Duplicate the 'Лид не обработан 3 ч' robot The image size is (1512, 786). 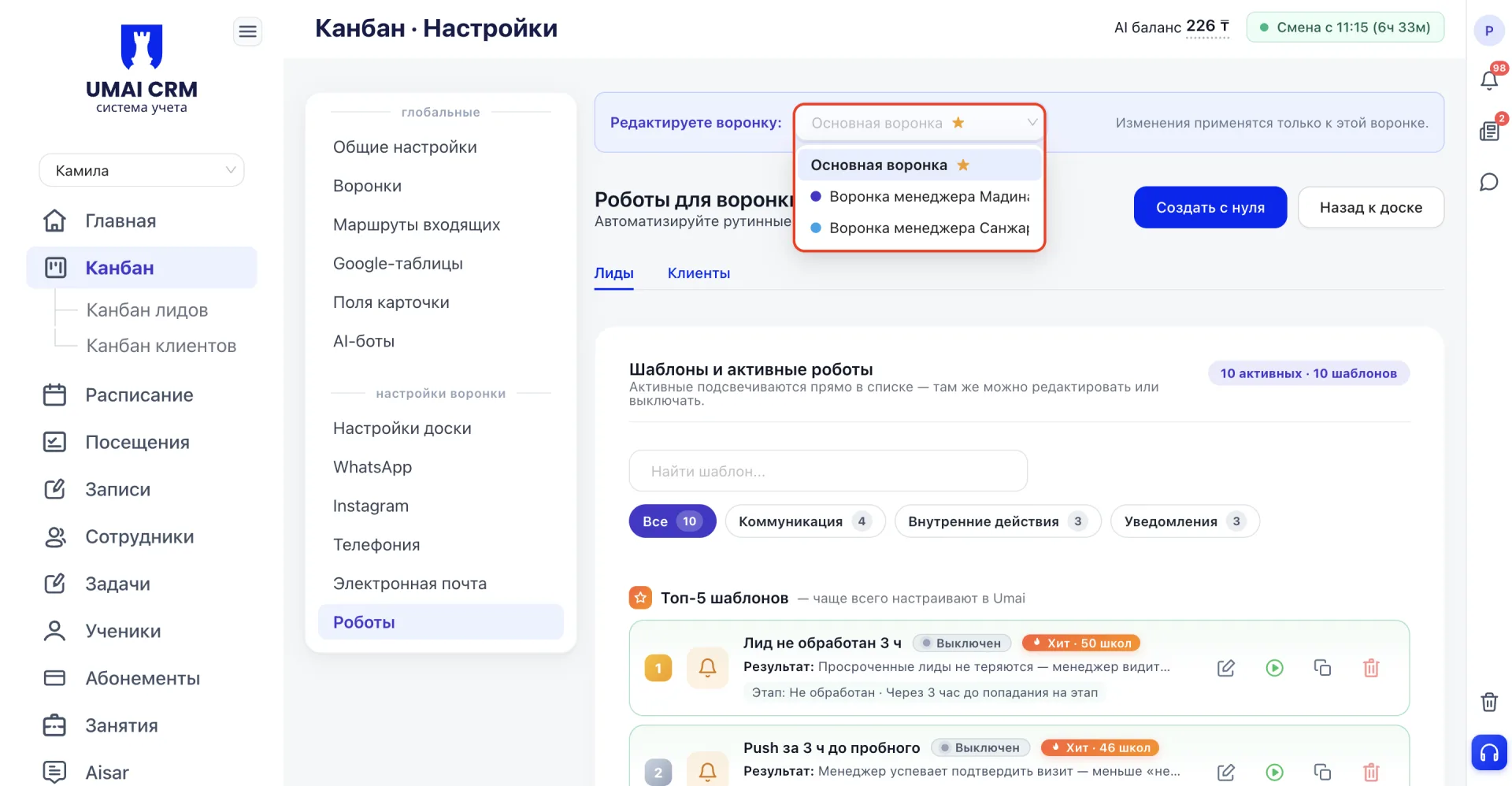[1322, 668]
